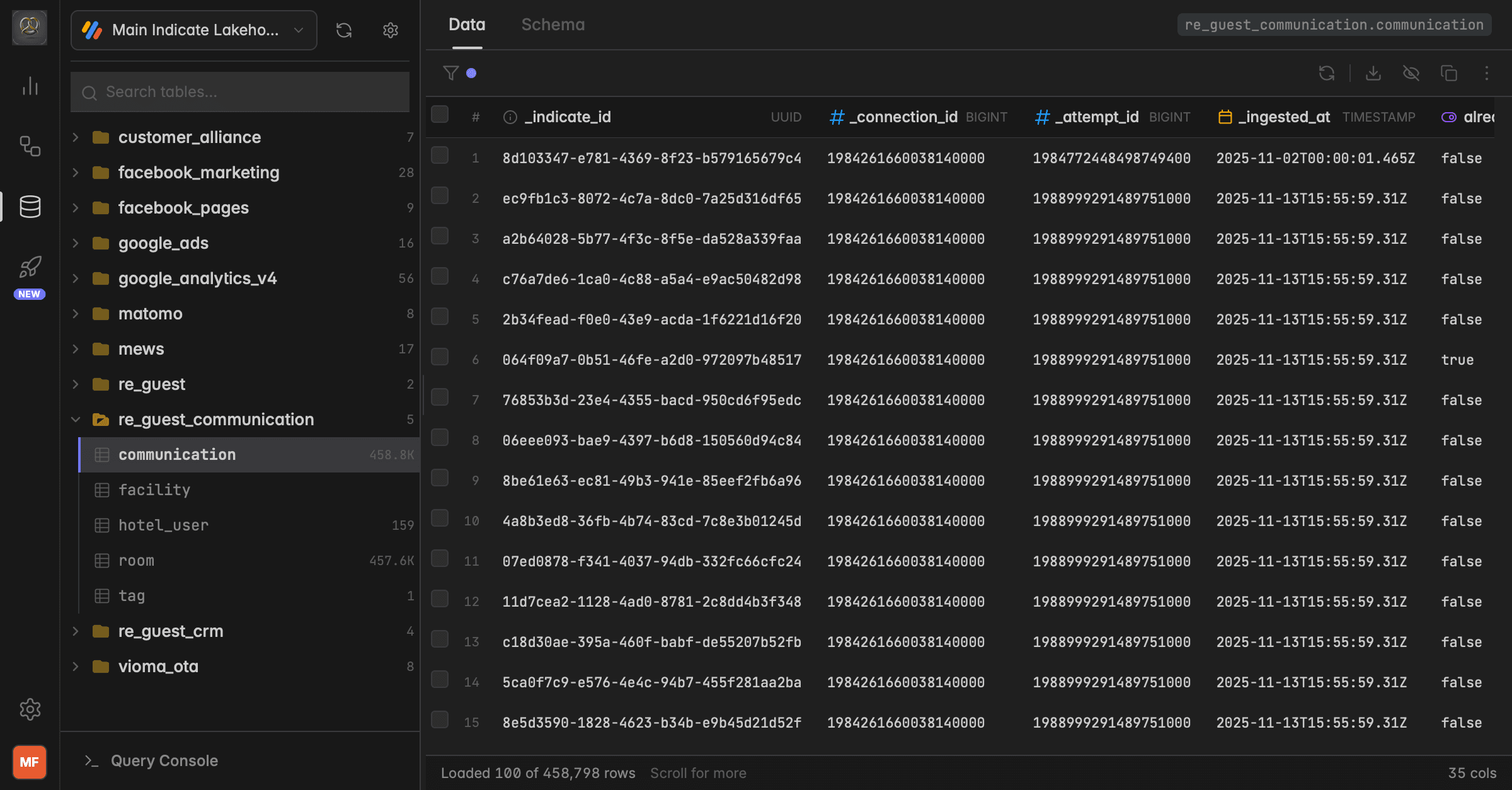Sort by the _ingested_at column header

(1317, 117)
